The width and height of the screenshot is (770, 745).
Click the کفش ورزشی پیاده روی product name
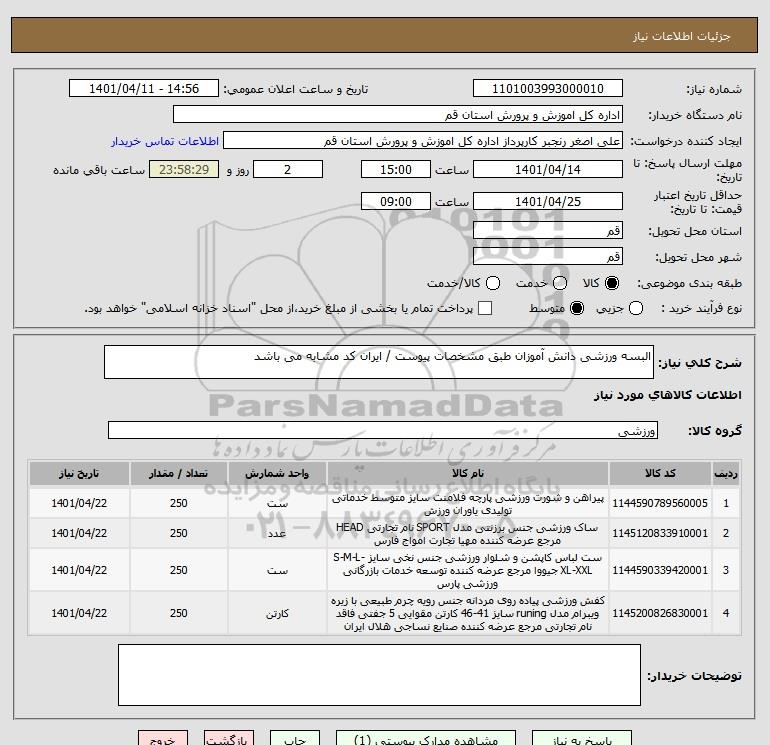pyautogui.click(x=468, y=614)
